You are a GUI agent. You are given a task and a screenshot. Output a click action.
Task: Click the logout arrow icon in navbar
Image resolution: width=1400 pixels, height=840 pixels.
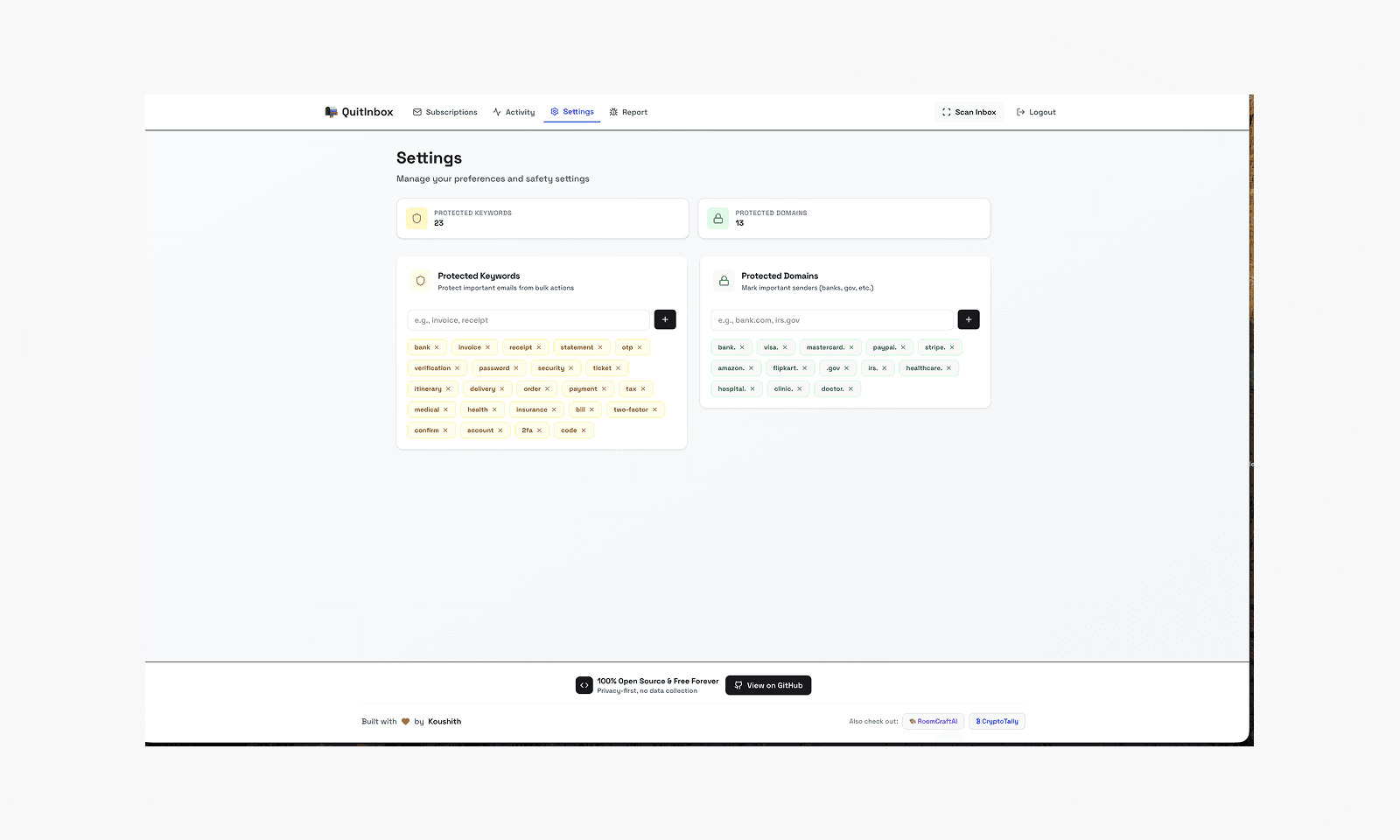(x=1020, y=112)
